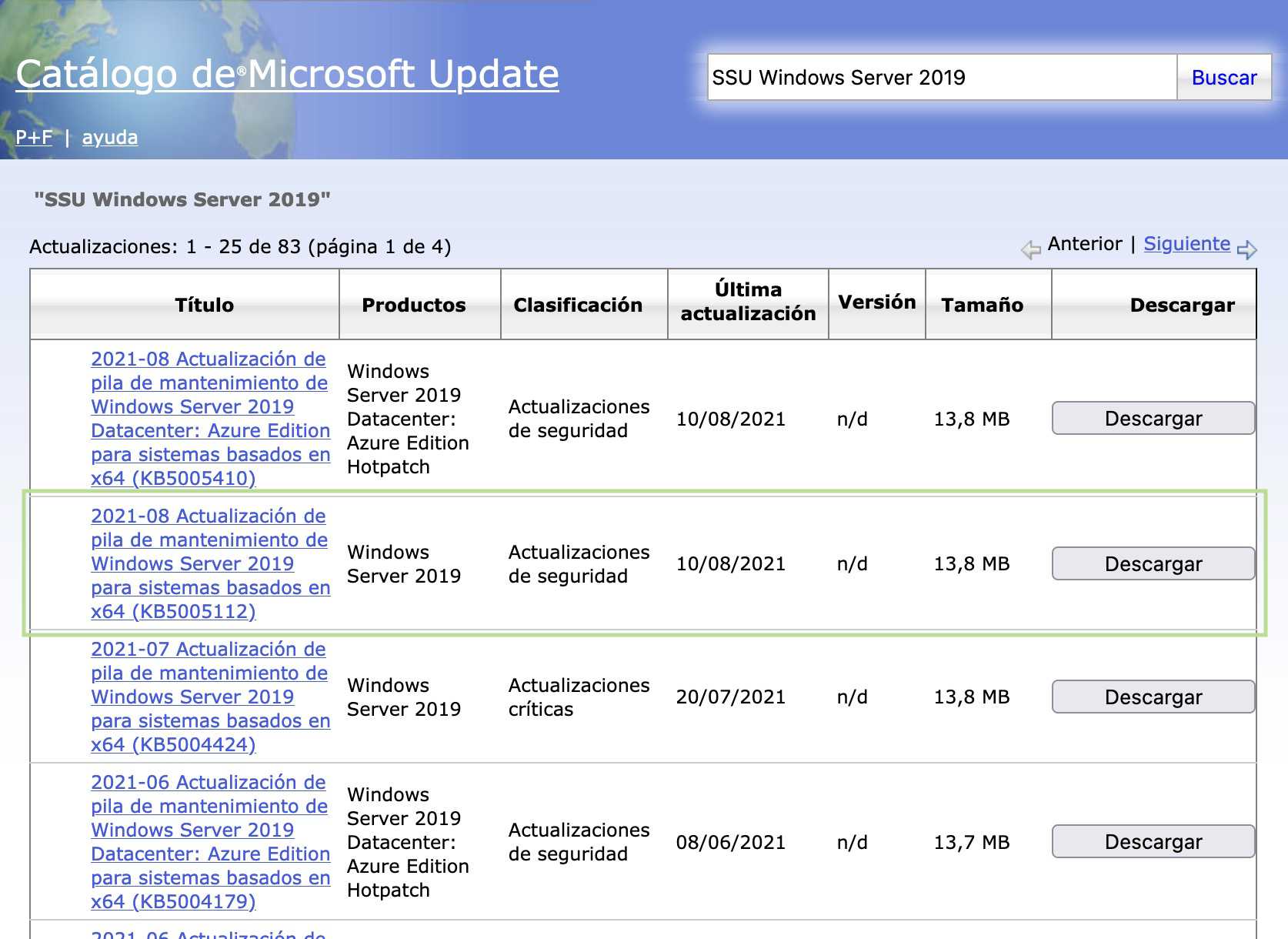1288x939 pixels.
Task: Select Actualizaciones de seguridad in KB5004179 row
Action: coord(579,842)
